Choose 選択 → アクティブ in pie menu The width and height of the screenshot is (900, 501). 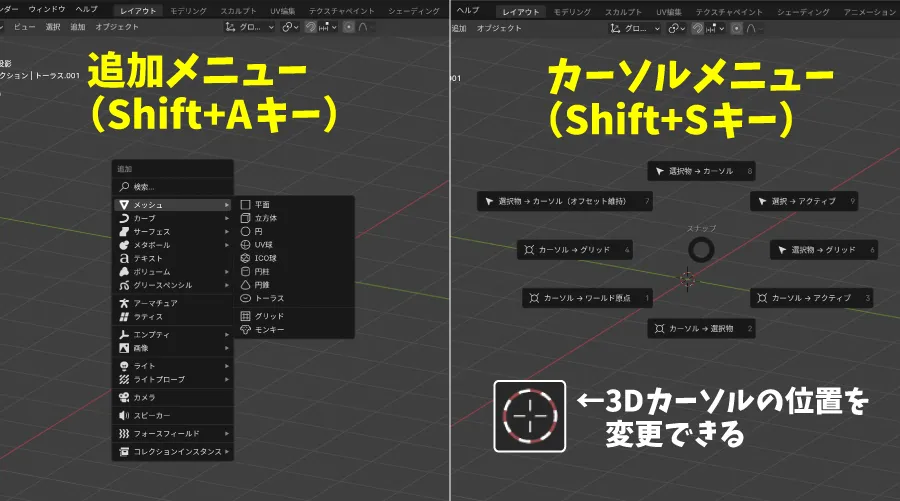[804, 201]
